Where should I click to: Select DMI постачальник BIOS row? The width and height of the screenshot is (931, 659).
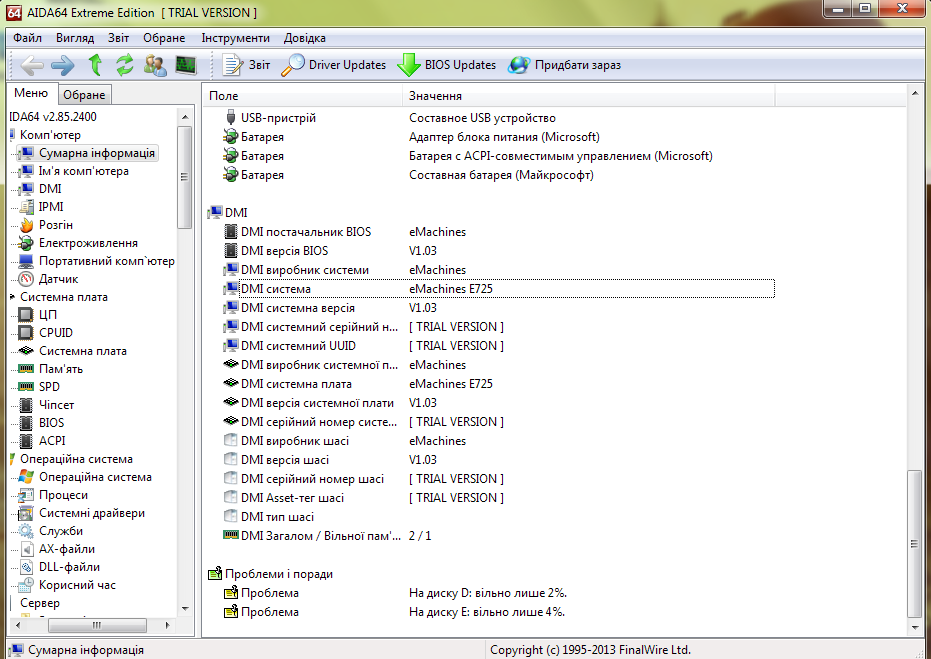(x=498, y=232)
